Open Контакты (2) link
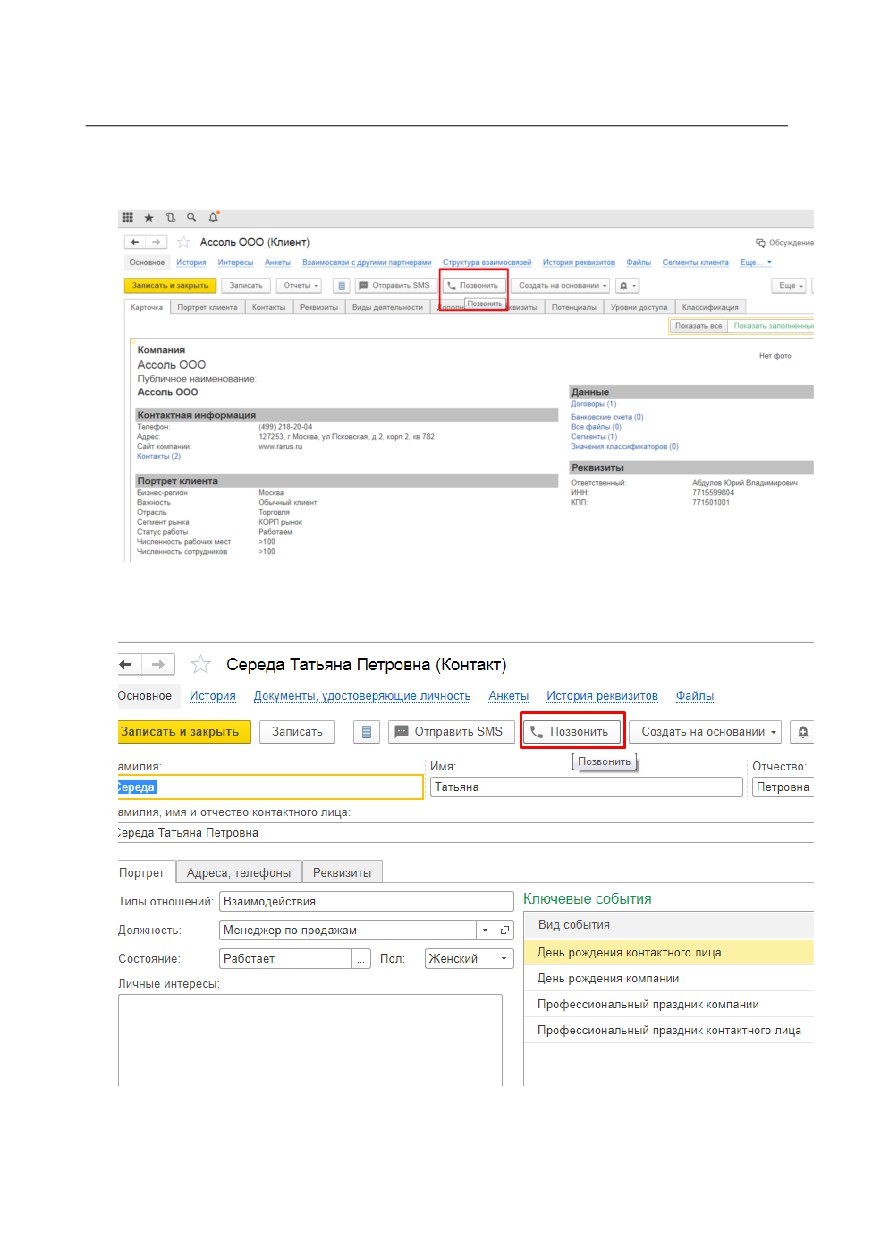This screenshot has width=872, height=1239. (159, 456)
